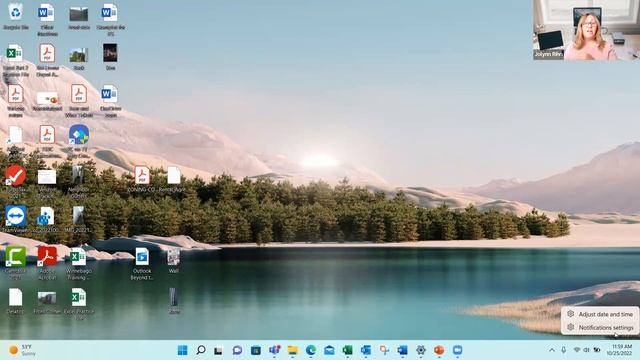Open File Explorer from the taskbar
Image resolution: width=640 pixels, height=360 pixels.
click(x=293, y=350)
